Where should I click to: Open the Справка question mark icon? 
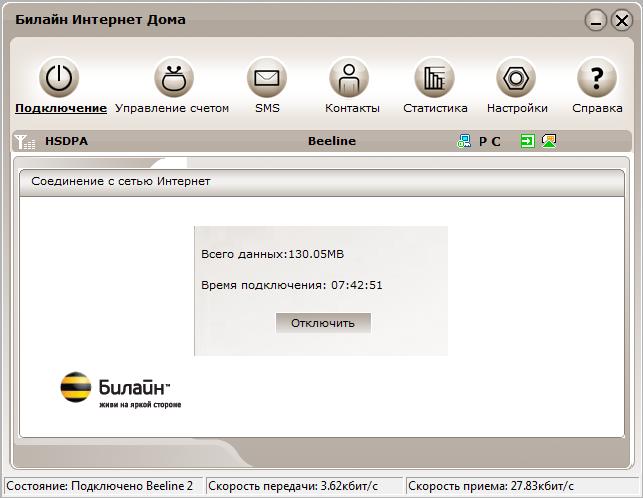tap(597, 78)
